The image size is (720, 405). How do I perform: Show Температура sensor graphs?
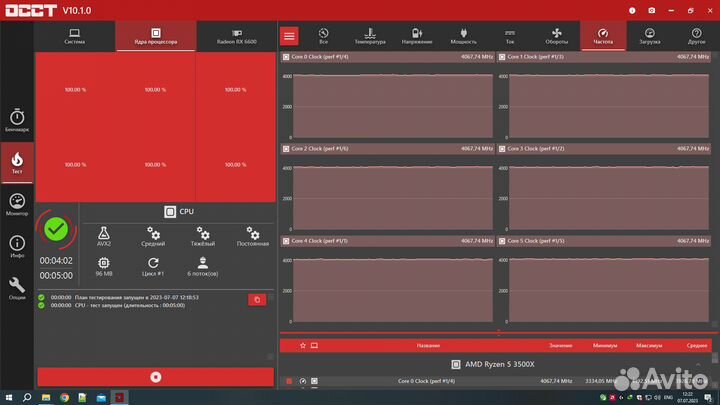[x=369, y=36]
